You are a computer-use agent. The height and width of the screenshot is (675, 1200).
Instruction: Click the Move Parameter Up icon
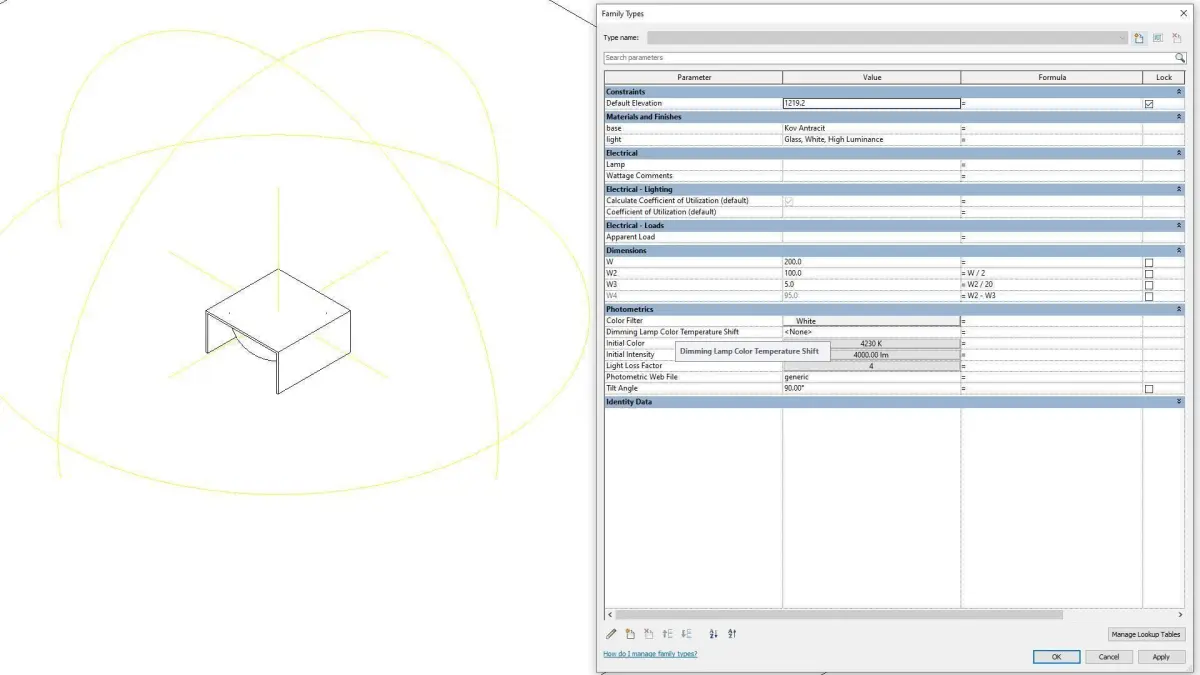tap(668, 634)
